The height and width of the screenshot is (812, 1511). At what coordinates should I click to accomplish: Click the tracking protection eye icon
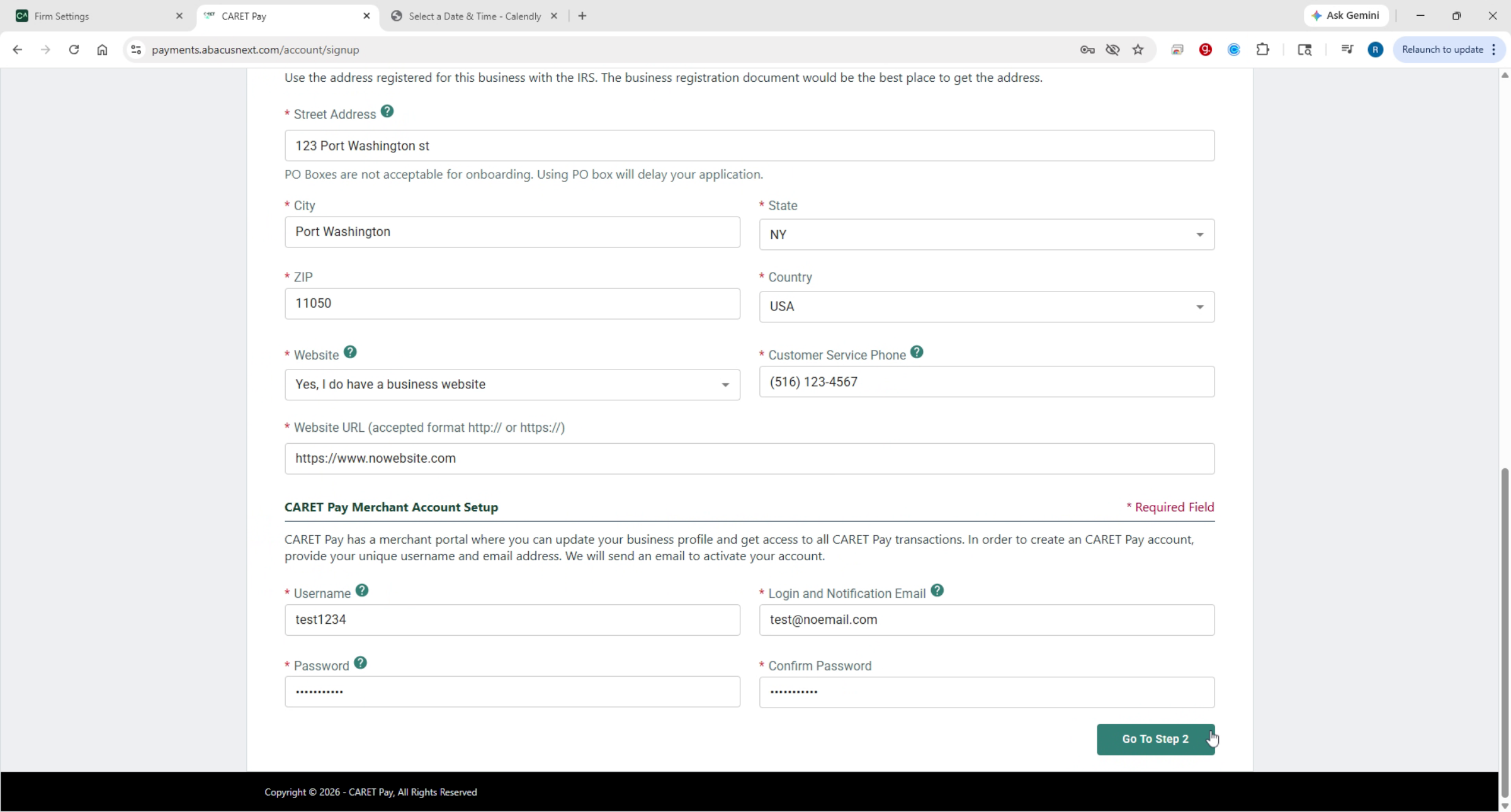tap(1112, 50)
